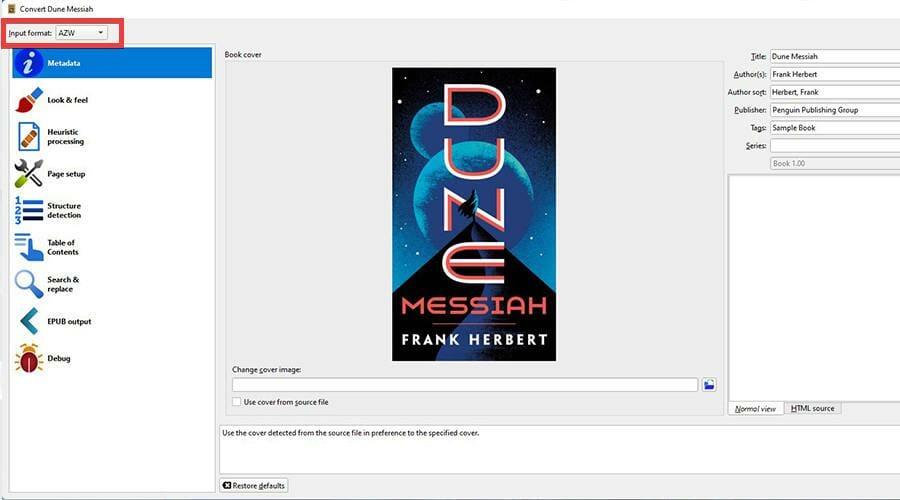900x500 pixels.
Task: Switch to the HTML source tab
Action: pyautogui.click(x=813, y=408)
